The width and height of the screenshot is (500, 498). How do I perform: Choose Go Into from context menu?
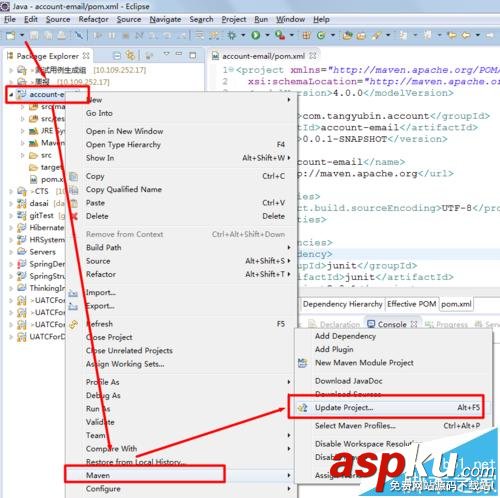[x=180, y=113]
